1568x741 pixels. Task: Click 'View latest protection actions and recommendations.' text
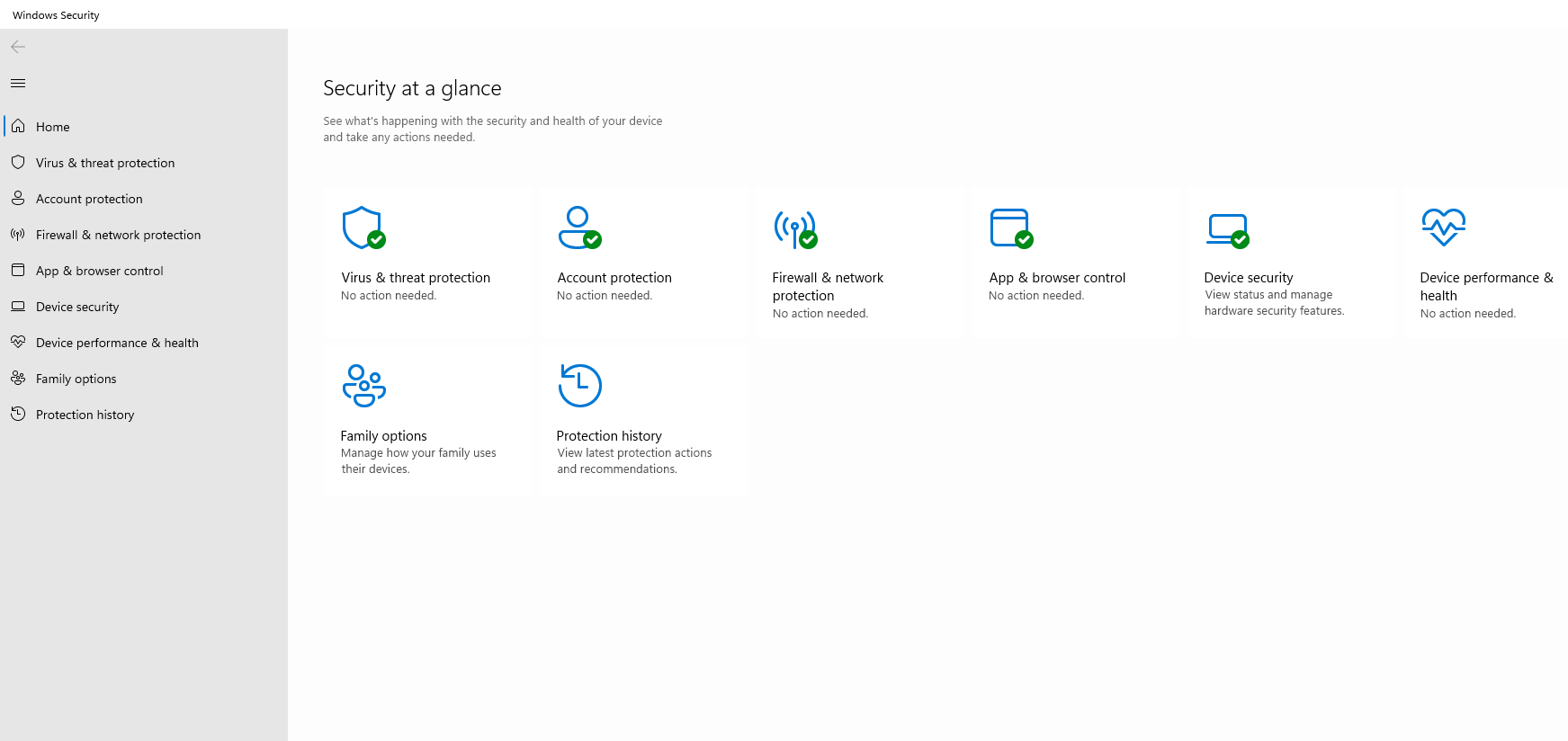click(634, 461)
